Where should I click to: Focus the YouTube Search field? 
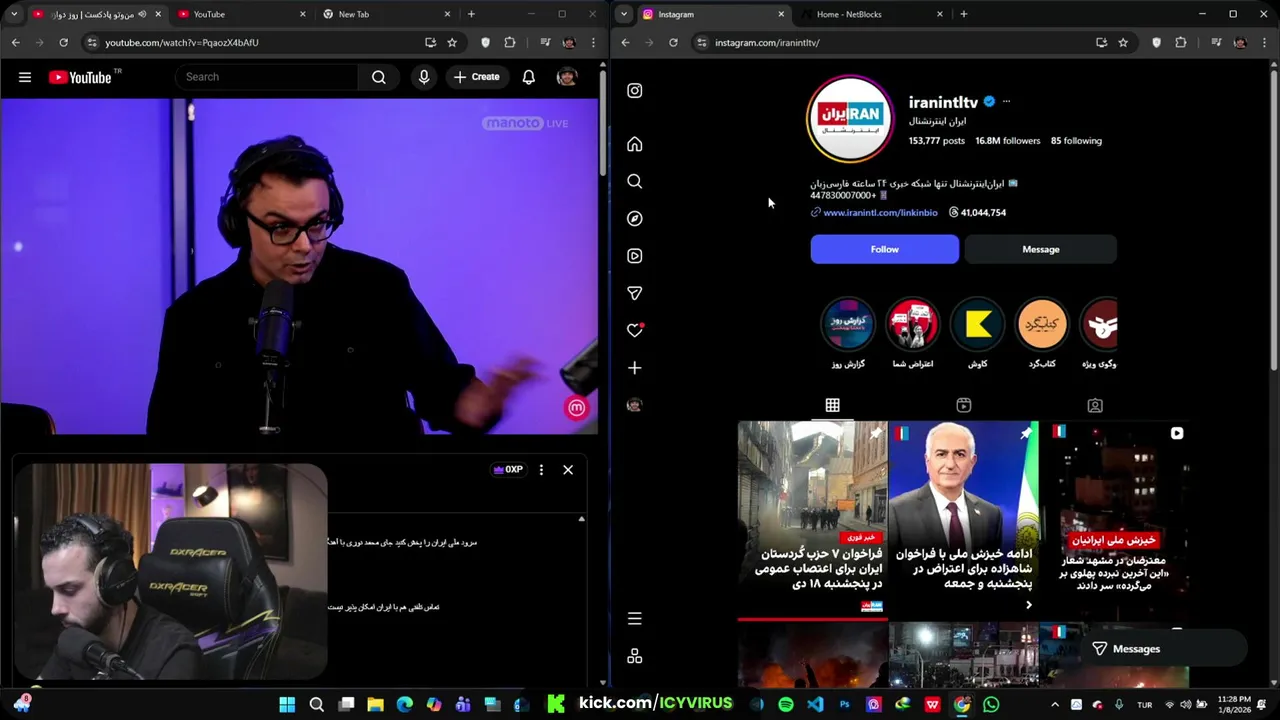267,77
